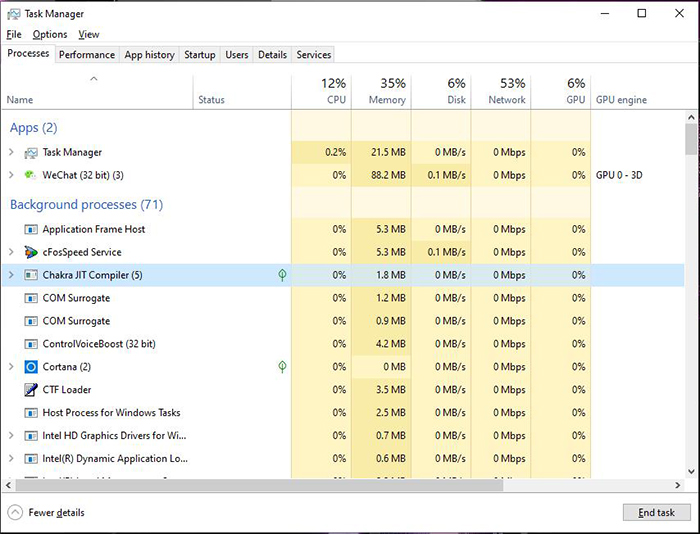Click the vertical scrollbar thumb

click(691, 137)
